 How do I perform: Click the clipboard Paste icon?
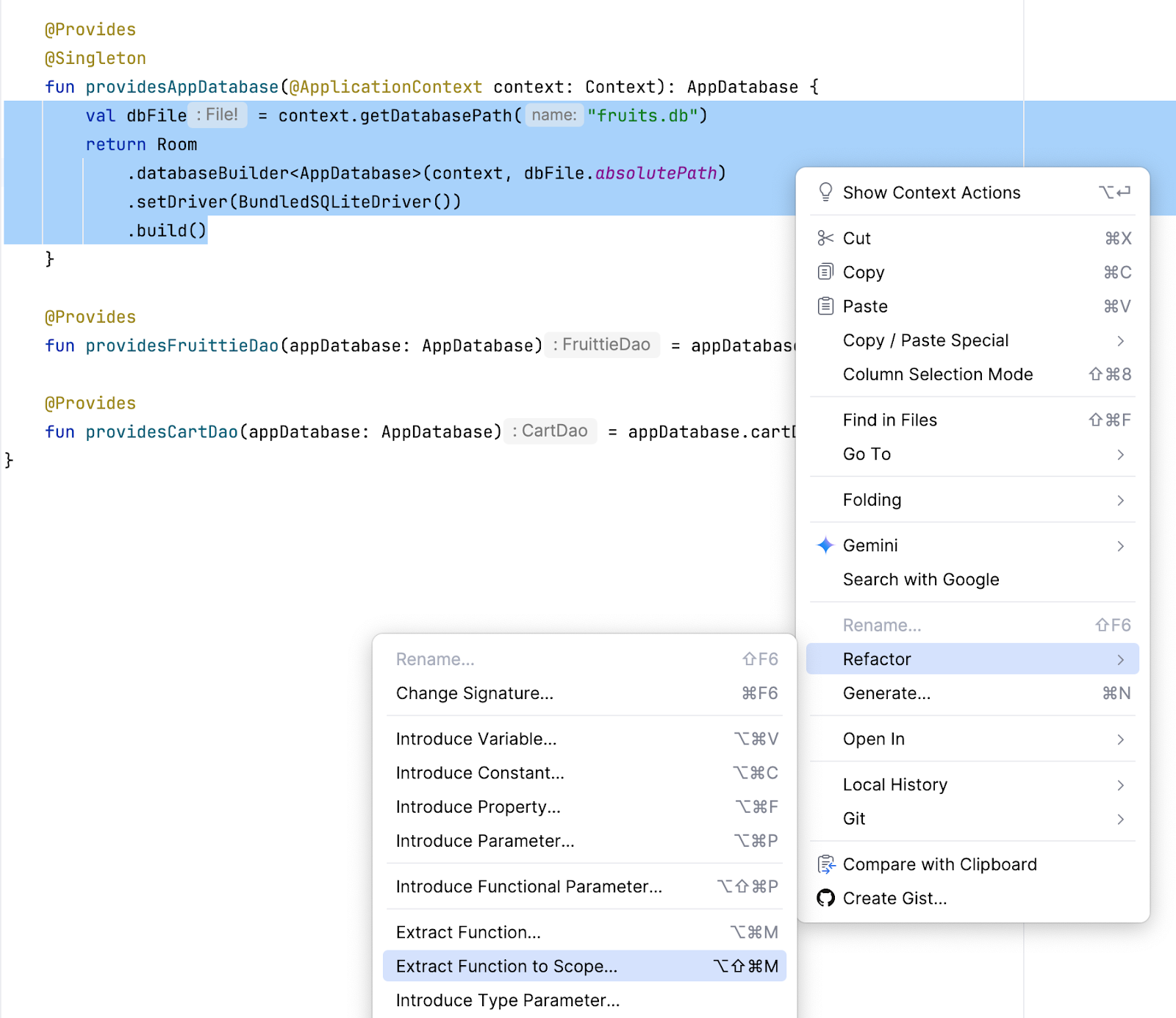[x=825, y=306]
